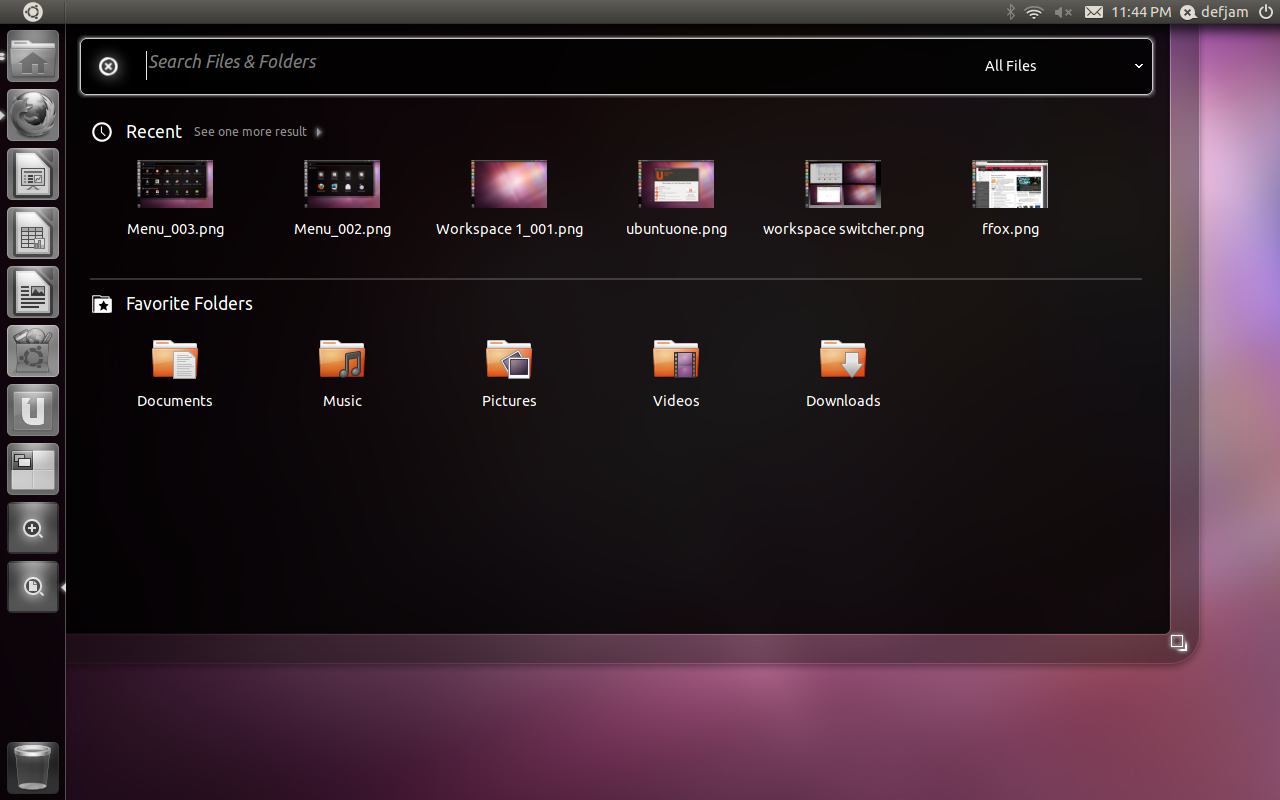Click the 'Favorite Folders' heading text

[189, 304]
